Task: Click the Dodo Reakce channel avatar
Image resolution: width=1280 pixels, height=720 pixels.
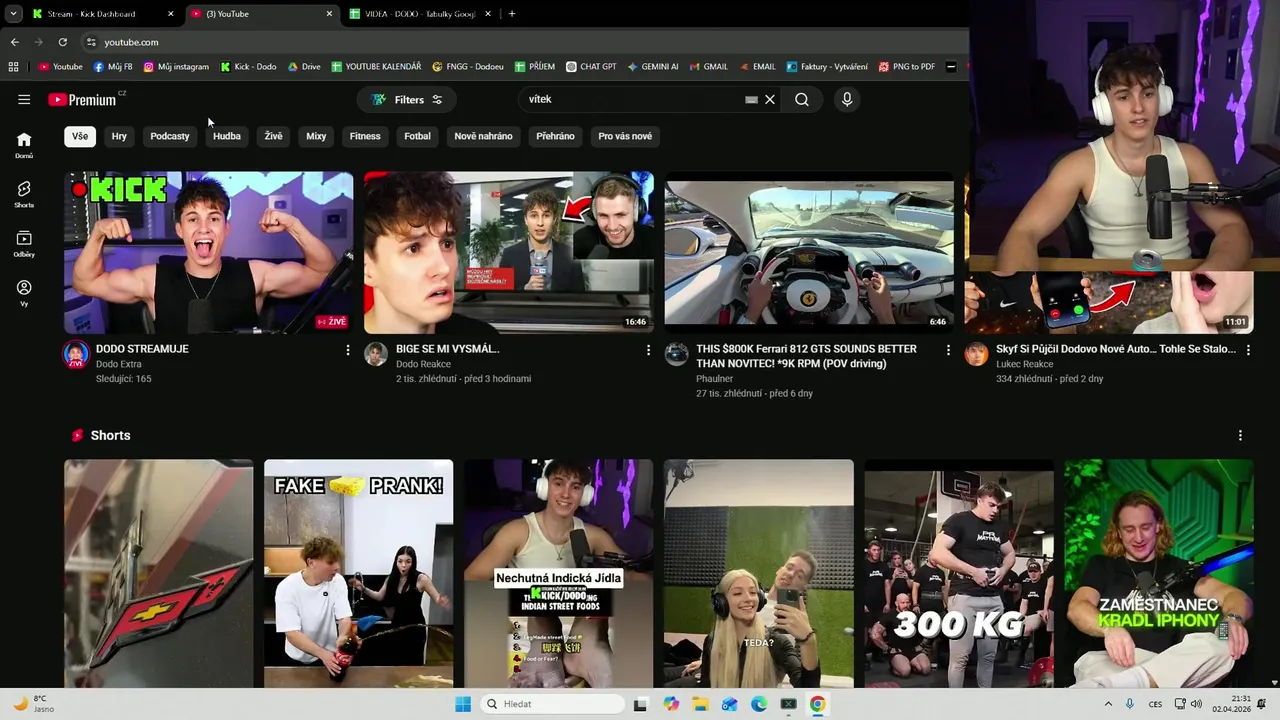Action: coord(376,354)
